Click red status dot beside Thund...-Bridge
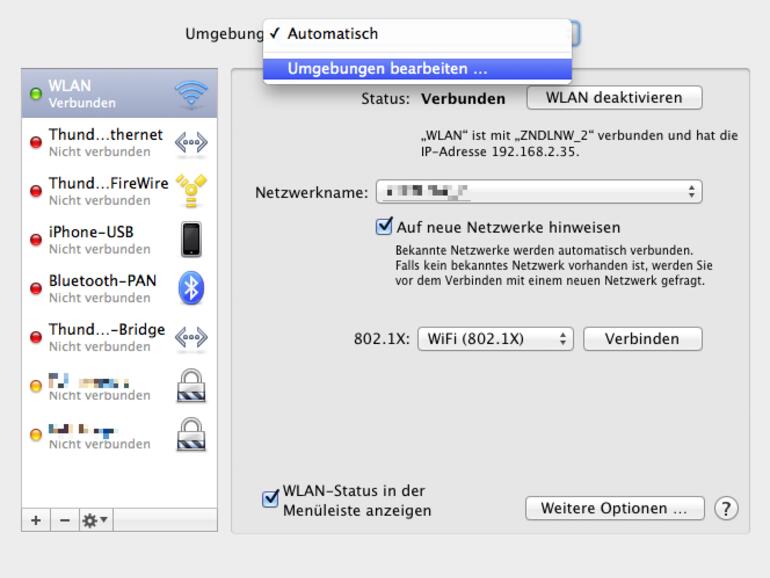 (36, 337)
